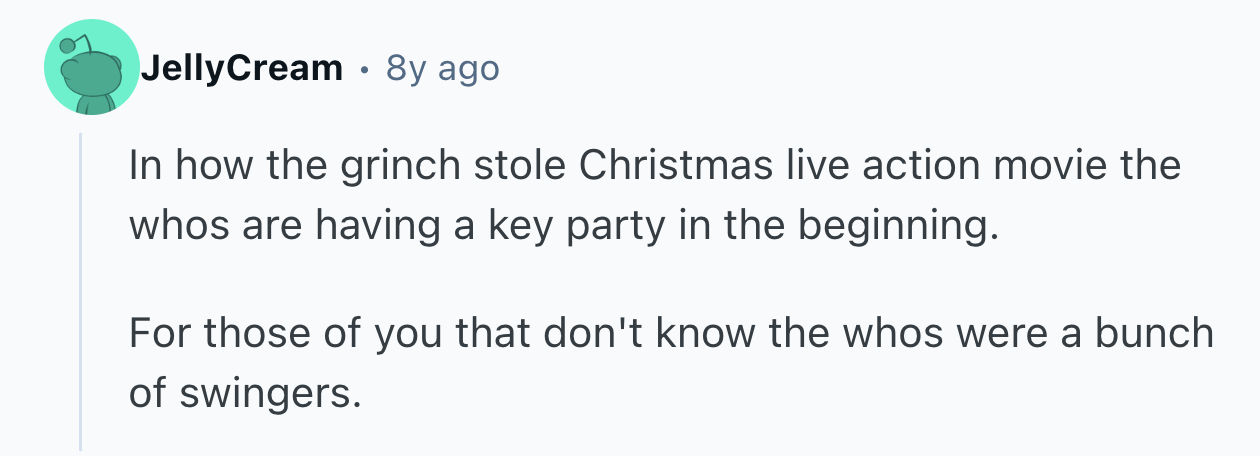Click the "8y ago" comment timestamp

point(442,68)
